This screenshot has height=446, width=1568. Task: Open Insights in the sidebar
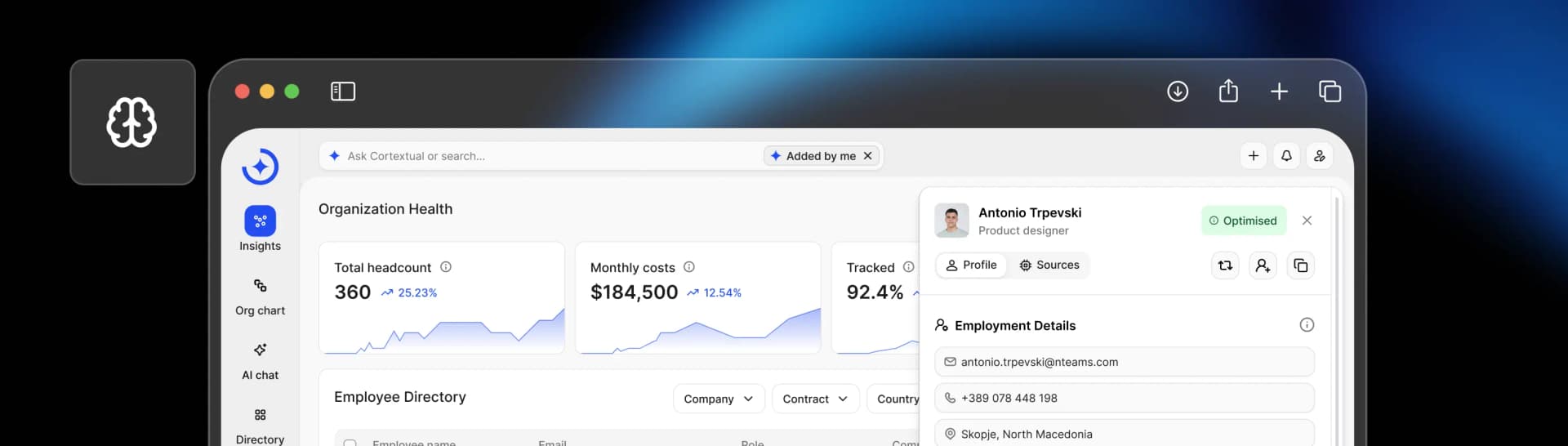click(260, 229)
